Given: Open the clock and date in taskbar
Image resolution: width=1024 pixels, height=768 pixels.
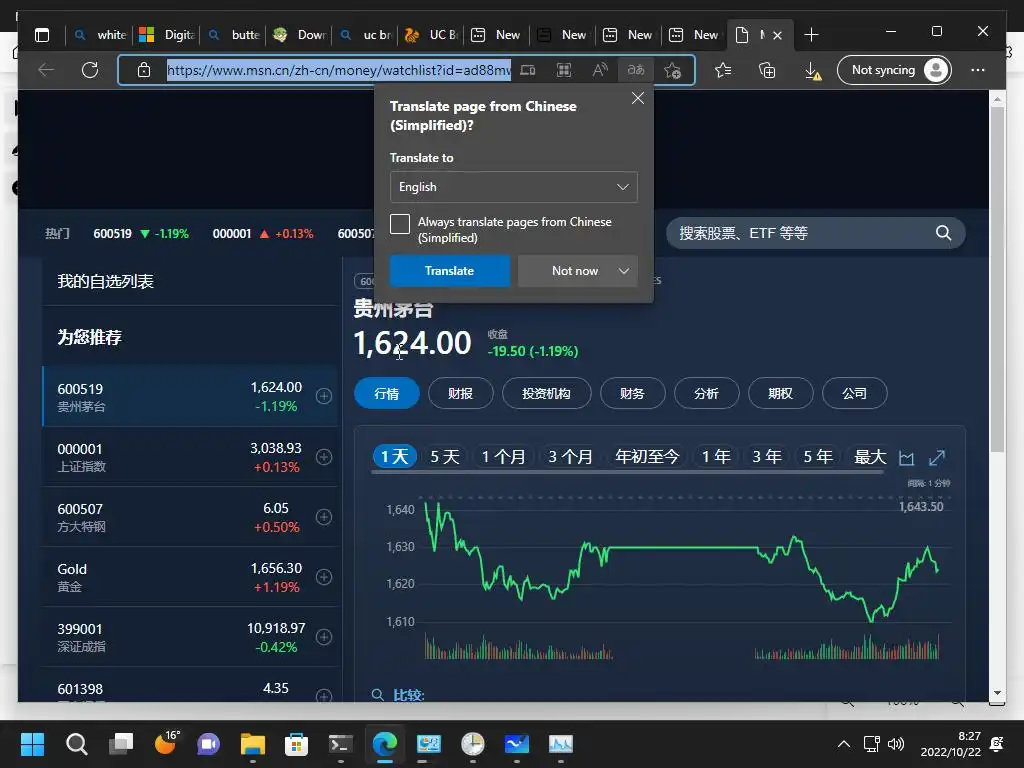Looking at the screenshot, I should pyautogui.click(x=950, y=744).
